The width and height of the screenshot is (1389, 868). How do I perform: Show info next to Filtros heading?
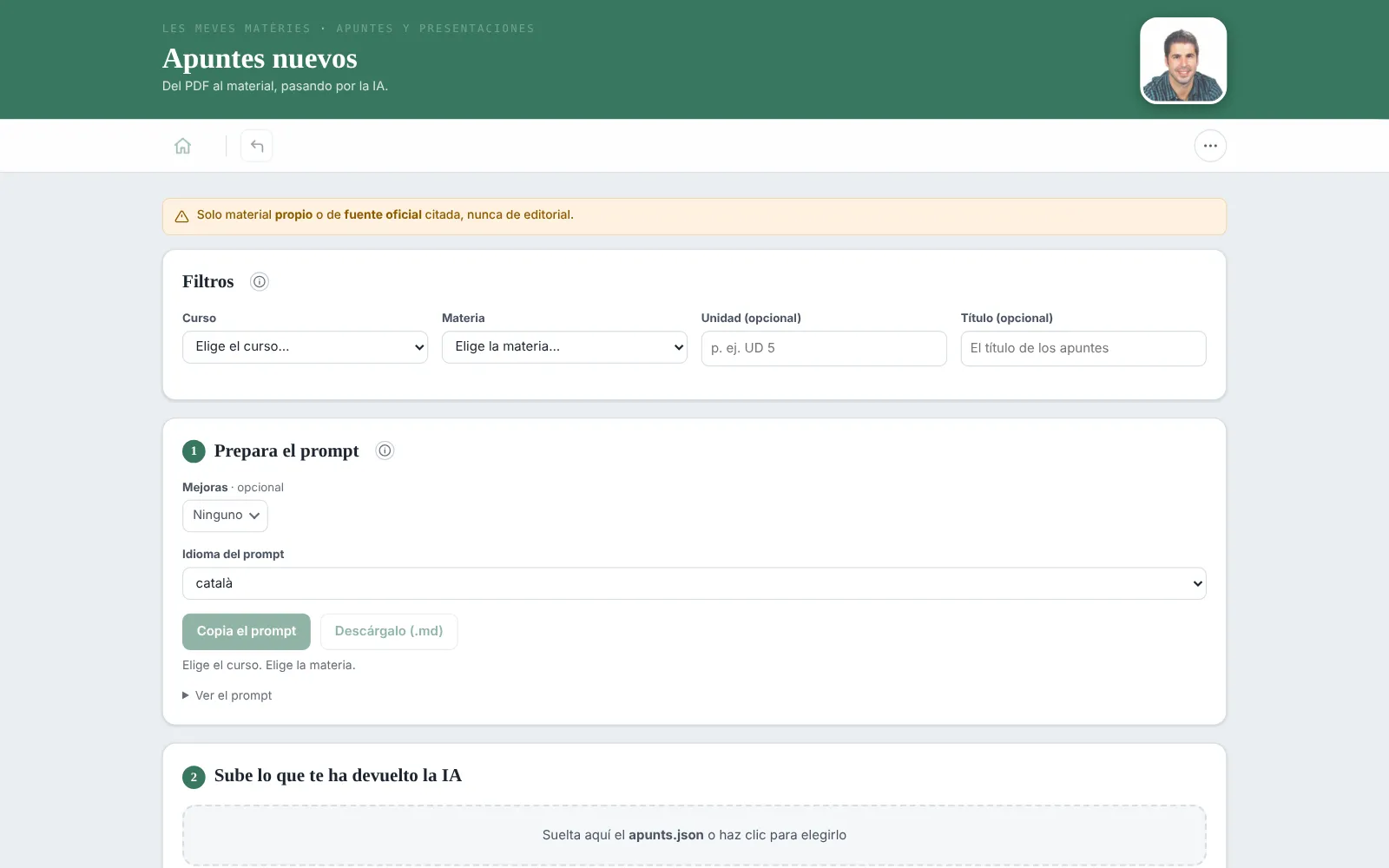pyautogui.click(x=260, y=281)
